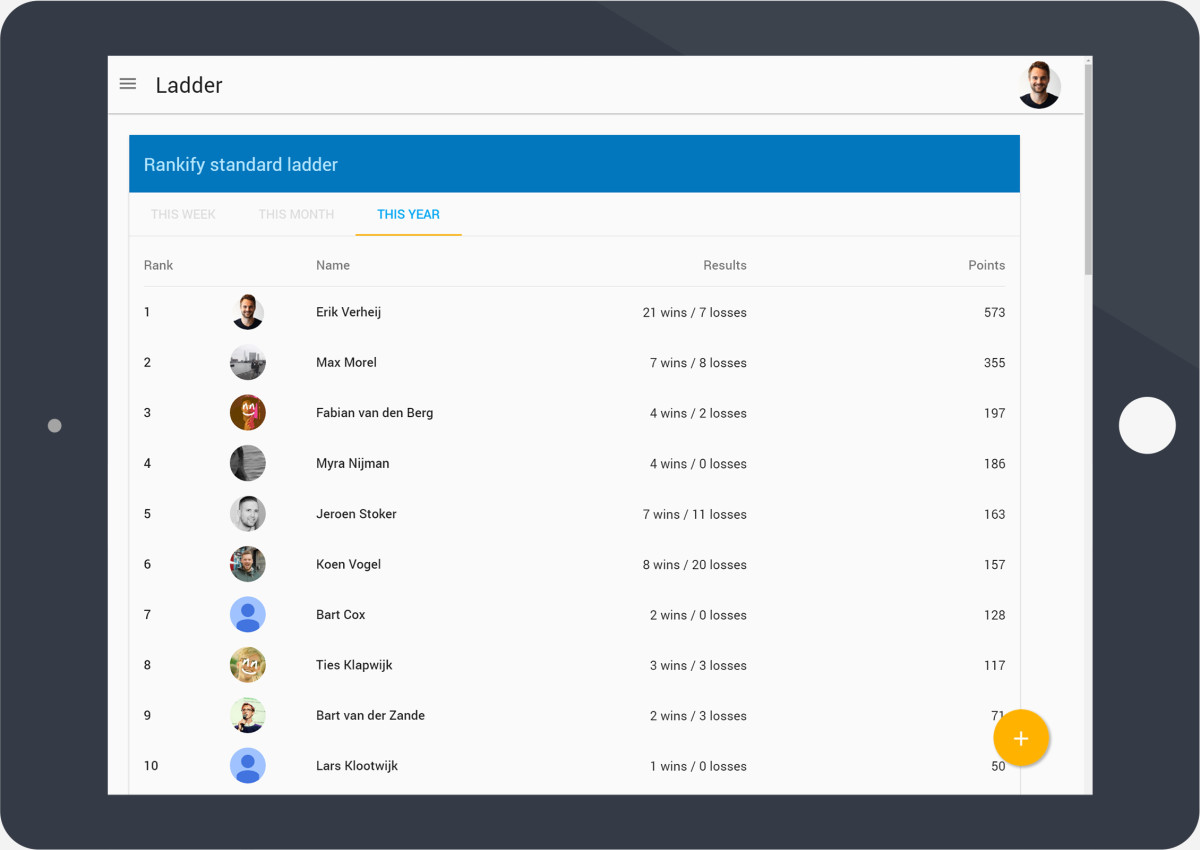Select the name Koen Vogel
Viewport: 1200px width, 850px height.
pos(348,564)
